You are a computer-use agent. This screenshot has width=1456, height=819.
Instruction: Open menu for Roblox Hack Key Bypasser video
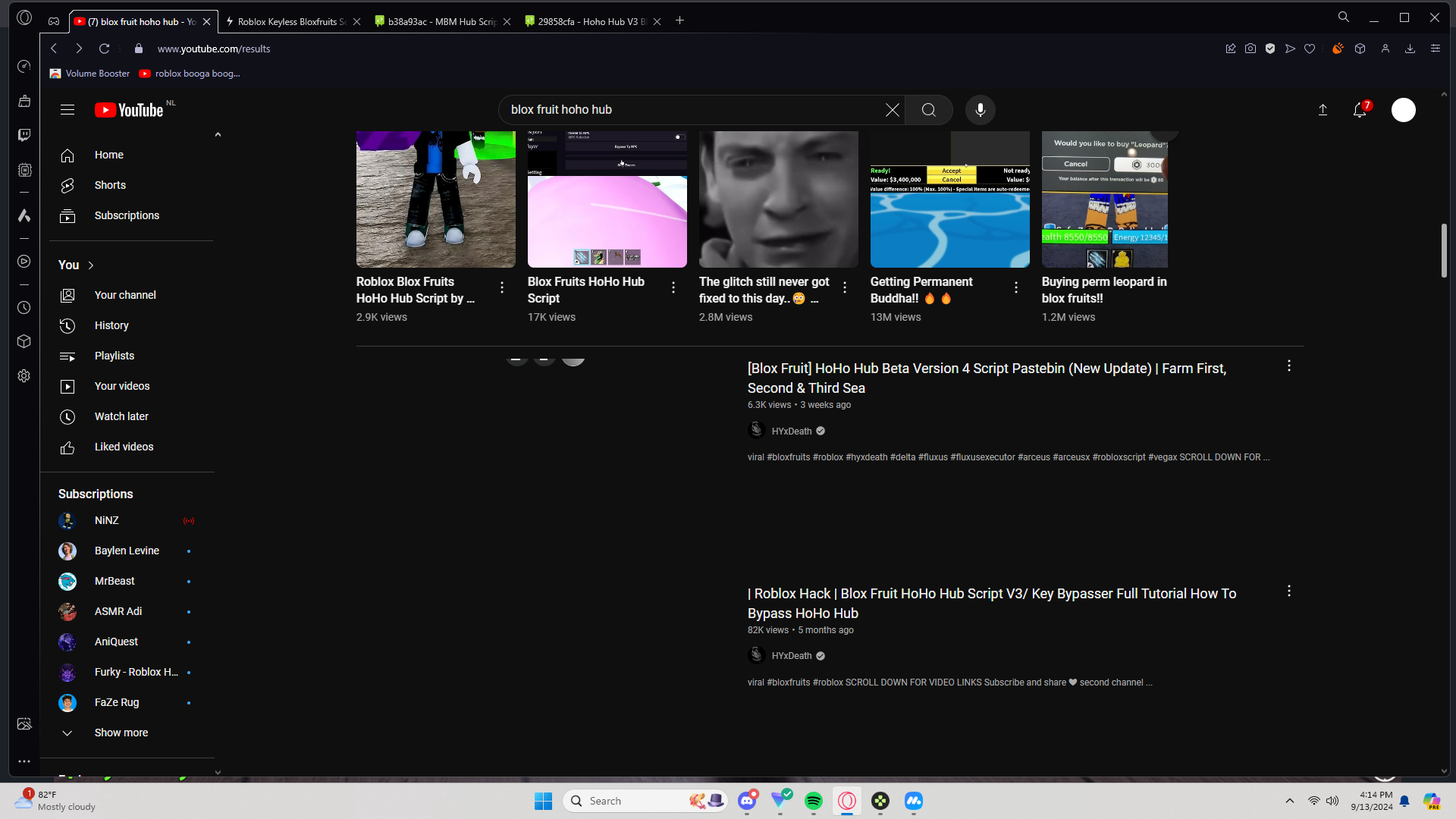1289,591
